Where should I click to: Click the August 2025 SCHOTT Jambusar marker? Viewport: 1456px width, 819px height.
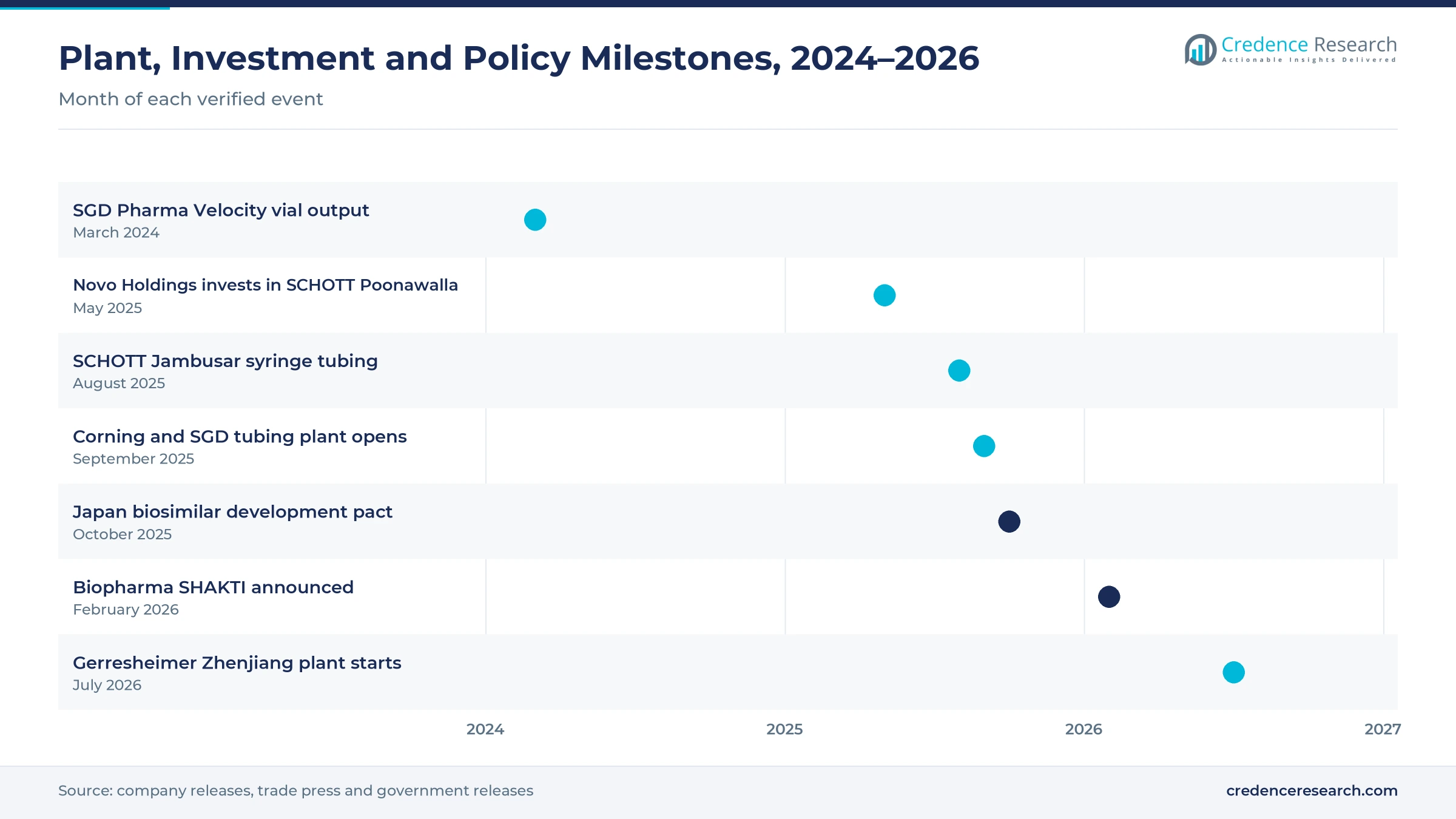point(959,371)
